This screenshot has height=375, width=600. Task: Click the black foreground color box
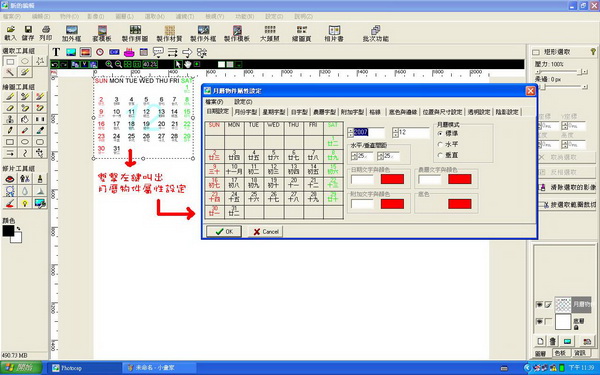click(x=8, y=231)
